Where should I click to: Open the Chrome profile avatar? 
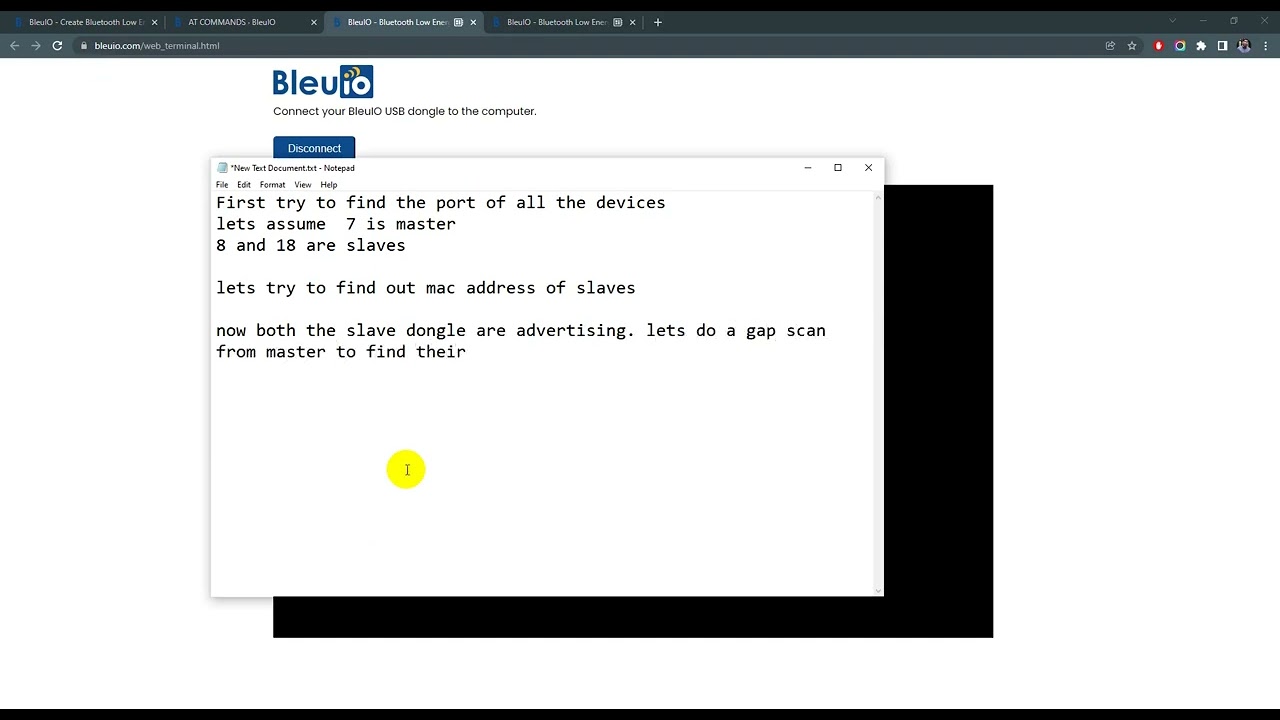pos(1244,45)
